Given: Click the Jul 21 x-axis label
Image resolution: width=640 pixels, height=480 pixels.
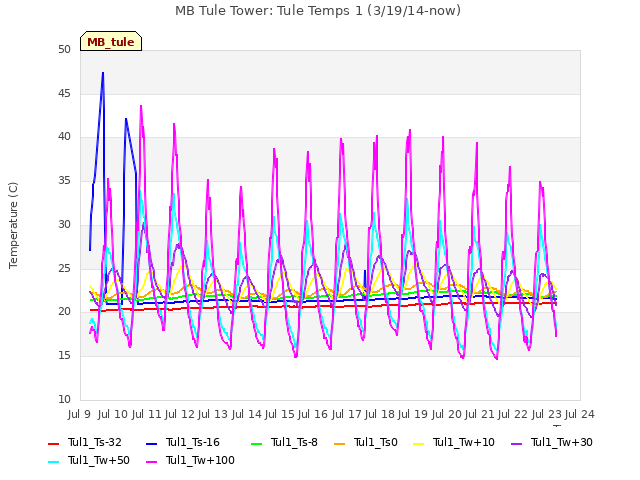Looking at the screenshot, I should click(480, 414).
